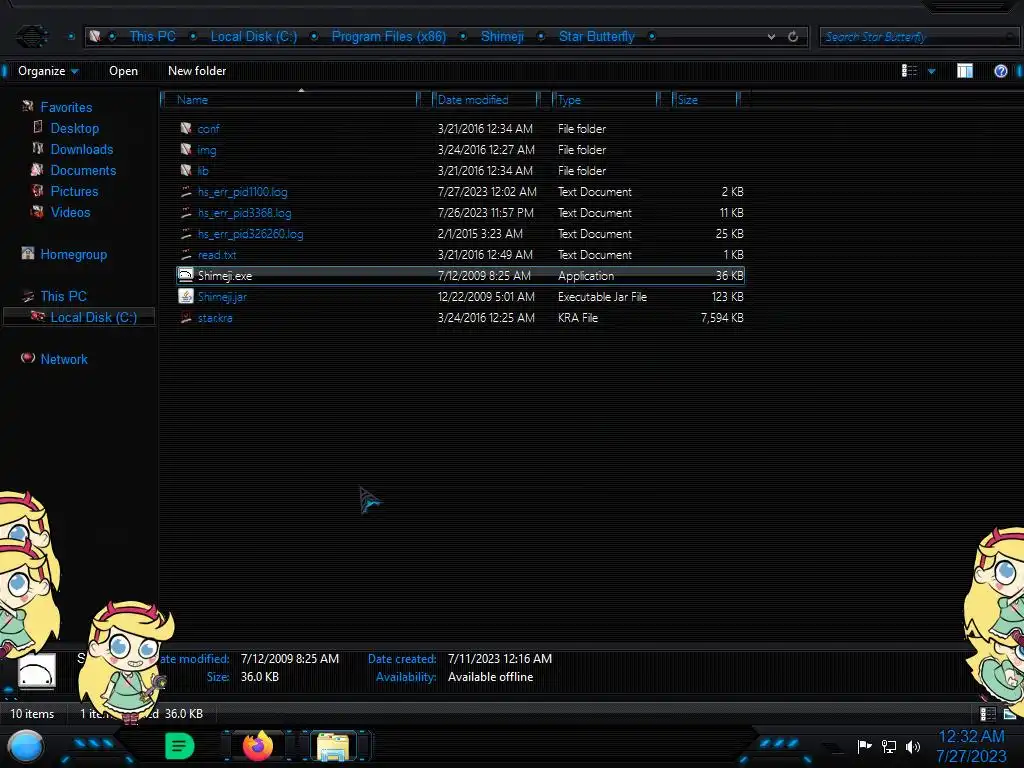The height and width of the screenshot is (768, 1024).
Task: Launch Firefox from the taskbar
Action: [258, 746]
